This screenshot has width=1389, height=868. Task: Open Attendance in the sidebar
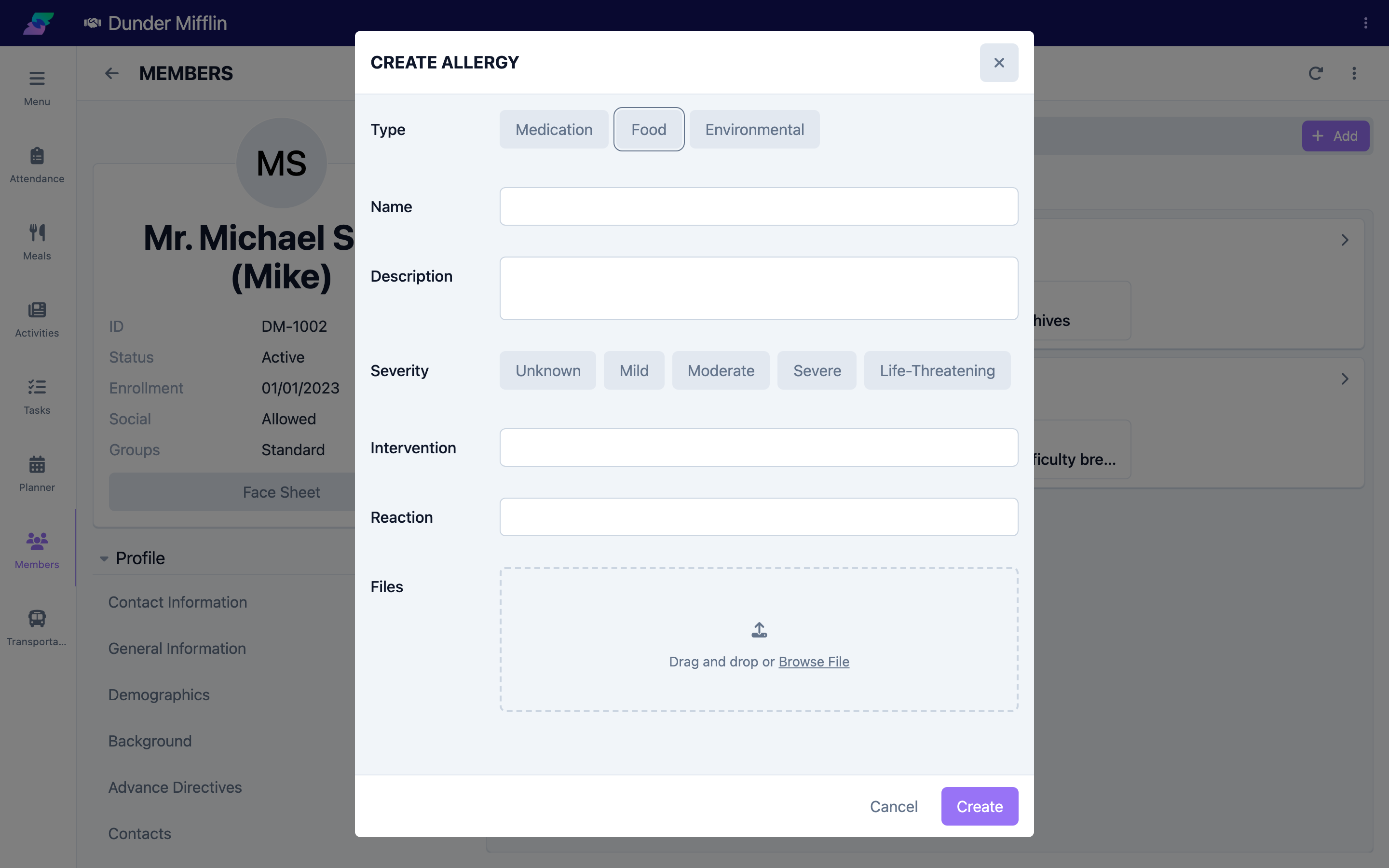tap(37, 165)
